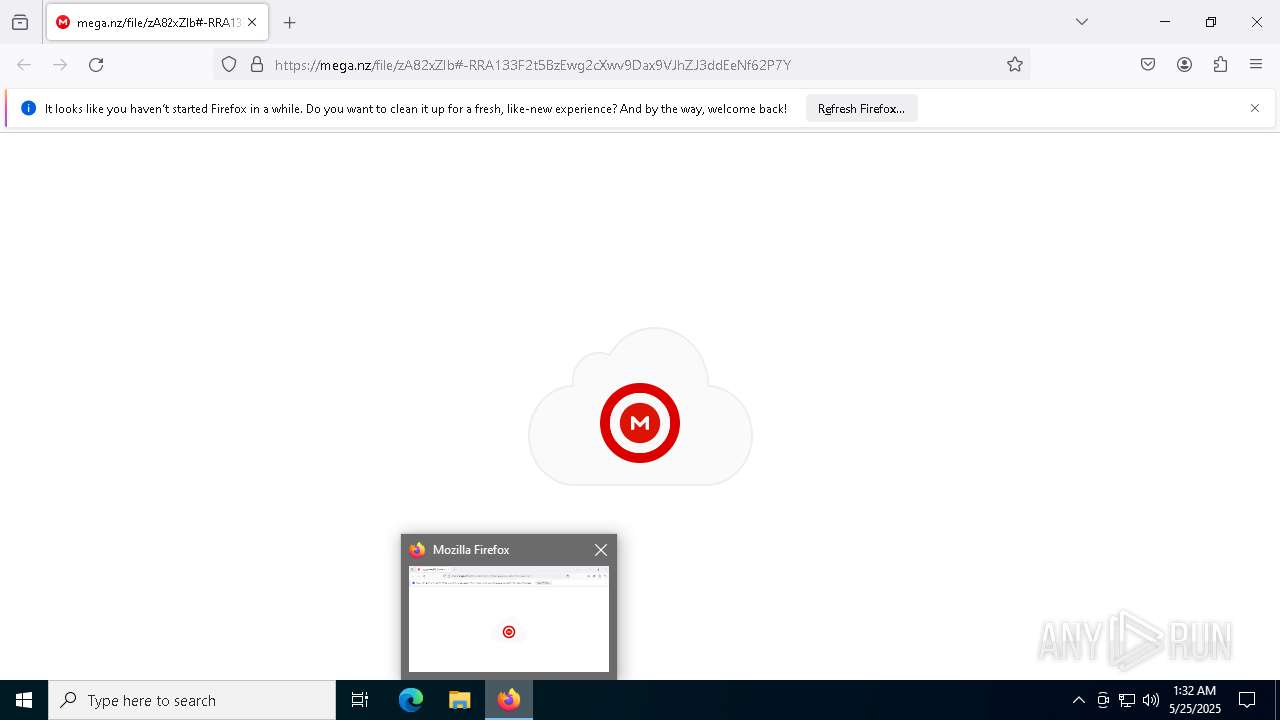Minimize the Firefox window
This screenshot has height=720, width=1280.
coord(1165,22)
